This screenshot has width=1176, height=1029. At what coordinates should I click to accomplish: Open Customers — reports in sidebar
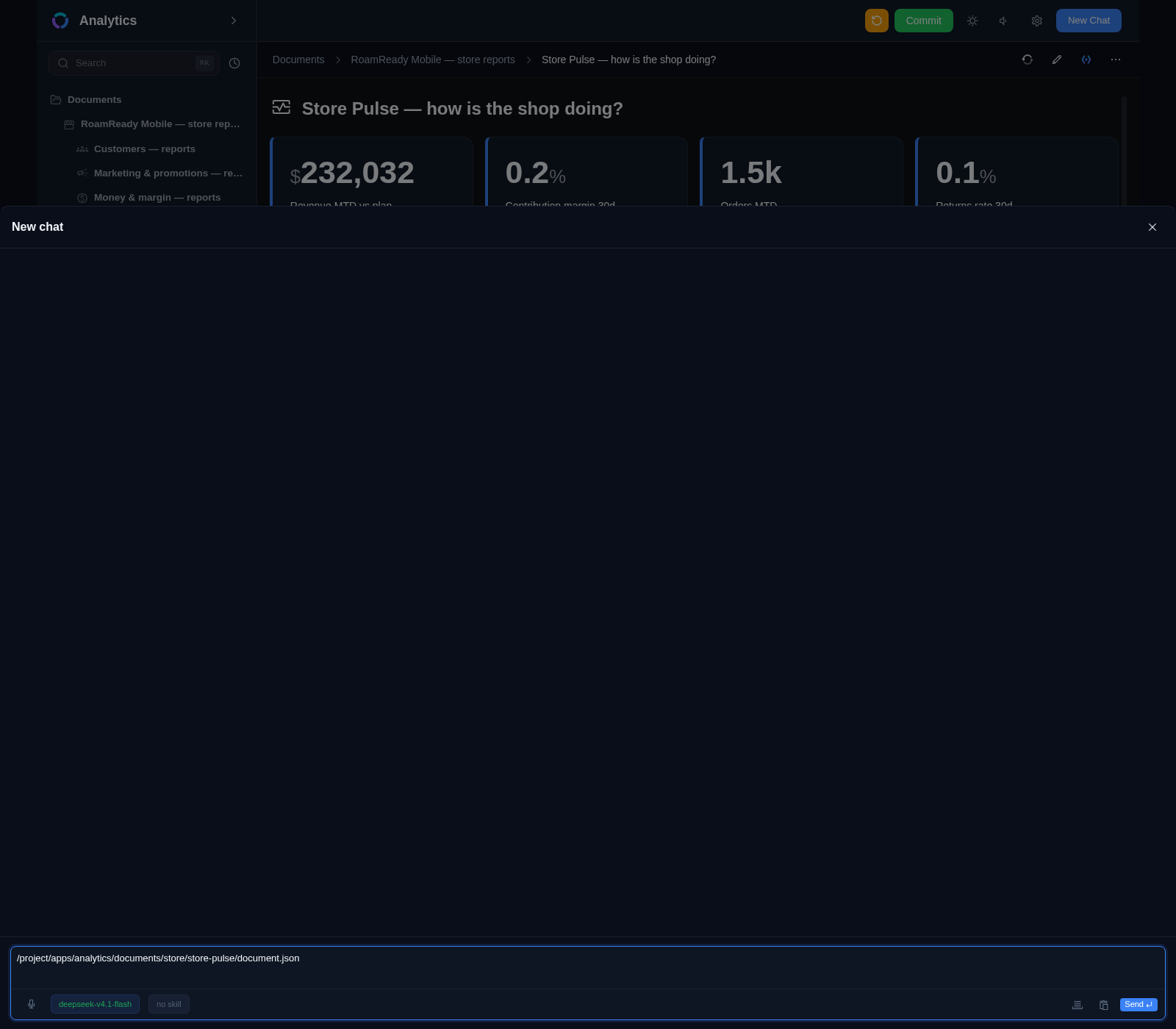[145, 149]
